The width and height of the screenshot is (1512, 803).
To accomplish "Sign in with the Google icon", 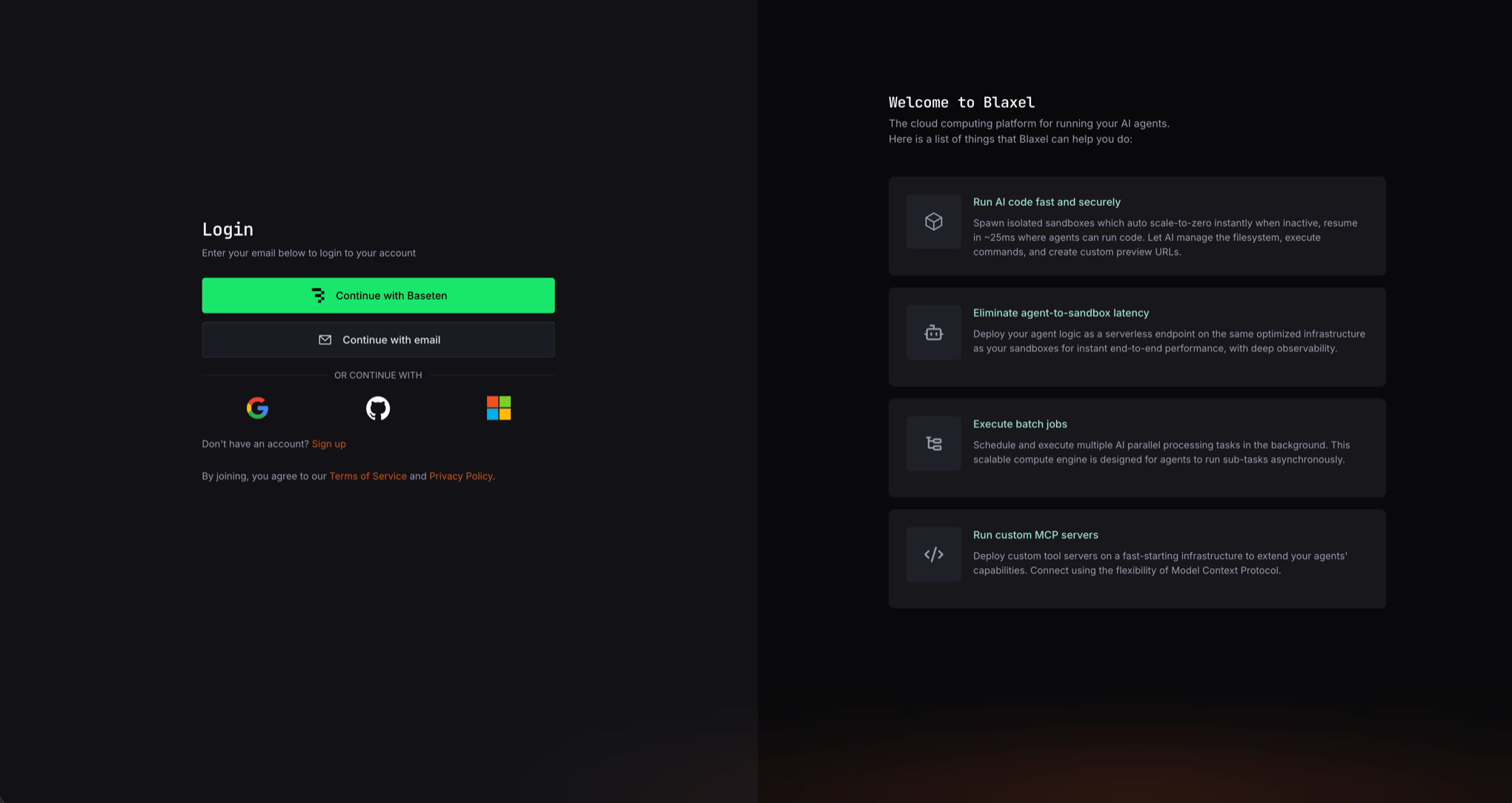I will pyautogui.click(x=257, y=408).
